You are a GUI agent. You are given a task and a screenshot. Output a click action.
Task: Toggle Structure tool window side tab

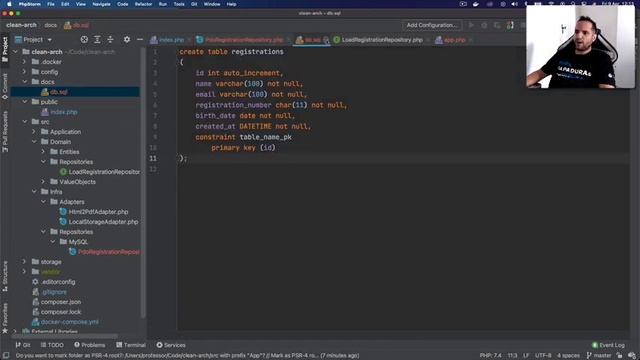[x=5, y=276]
